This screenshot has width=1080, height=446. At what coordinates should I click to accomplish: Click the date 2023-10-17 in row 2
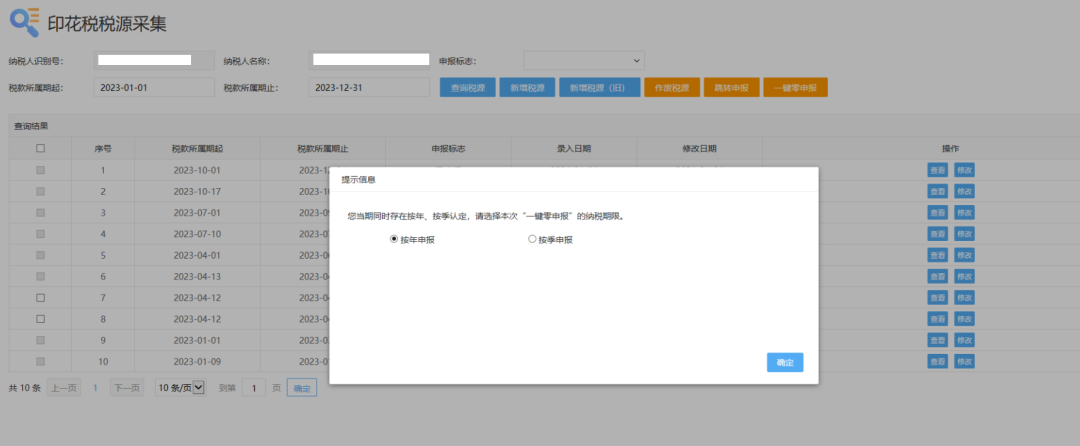point(197,191)
